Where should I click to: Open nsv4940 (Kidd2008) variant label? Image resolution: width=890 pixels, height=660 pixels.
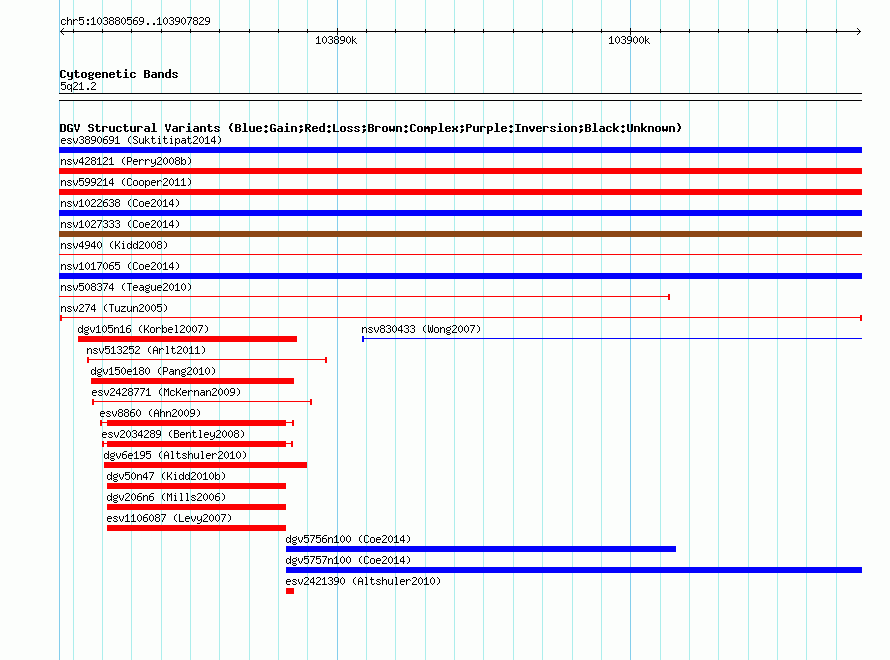pos(114,245)
